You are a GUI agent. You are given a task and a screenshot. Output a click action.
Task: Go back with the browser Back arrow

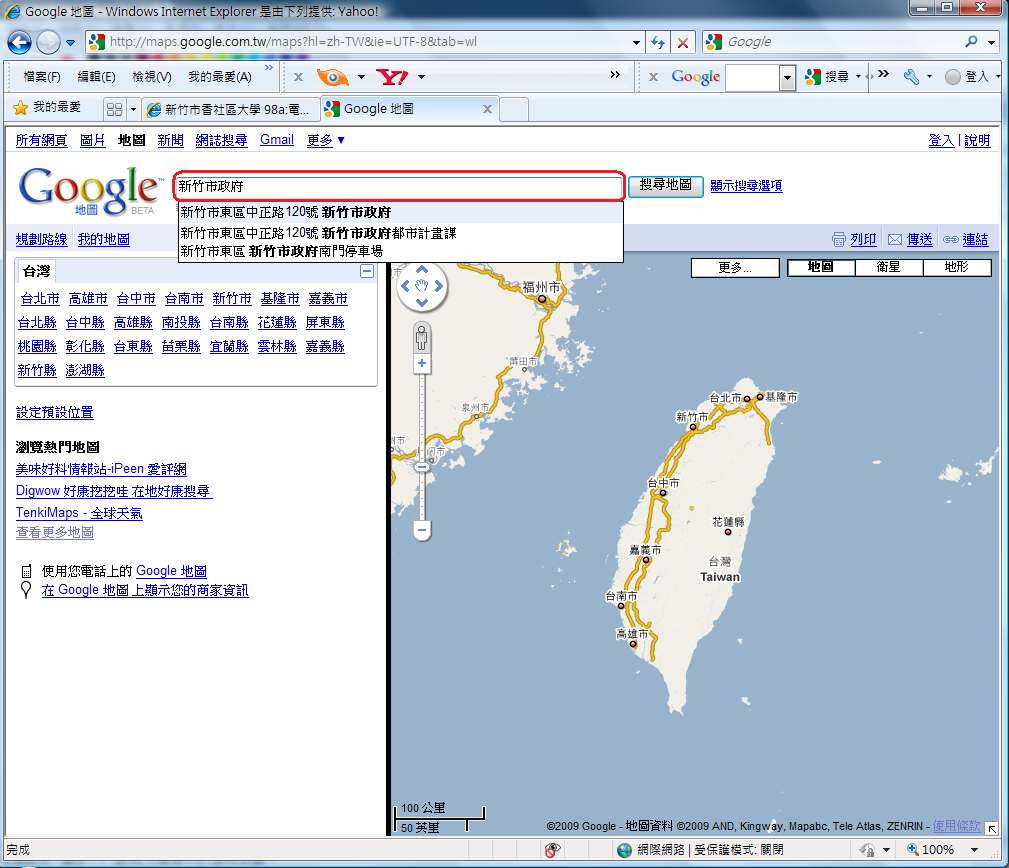[19, 42]
